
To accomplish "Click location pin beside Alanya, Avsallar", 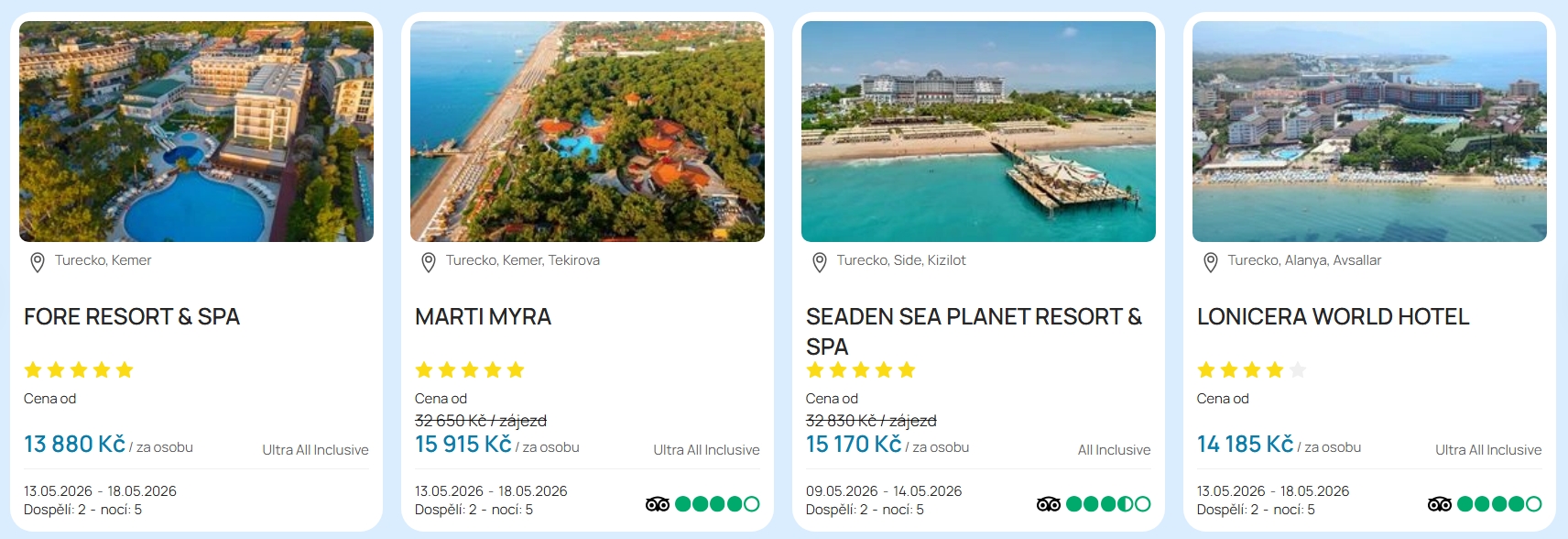I will tap(1210, 262).
